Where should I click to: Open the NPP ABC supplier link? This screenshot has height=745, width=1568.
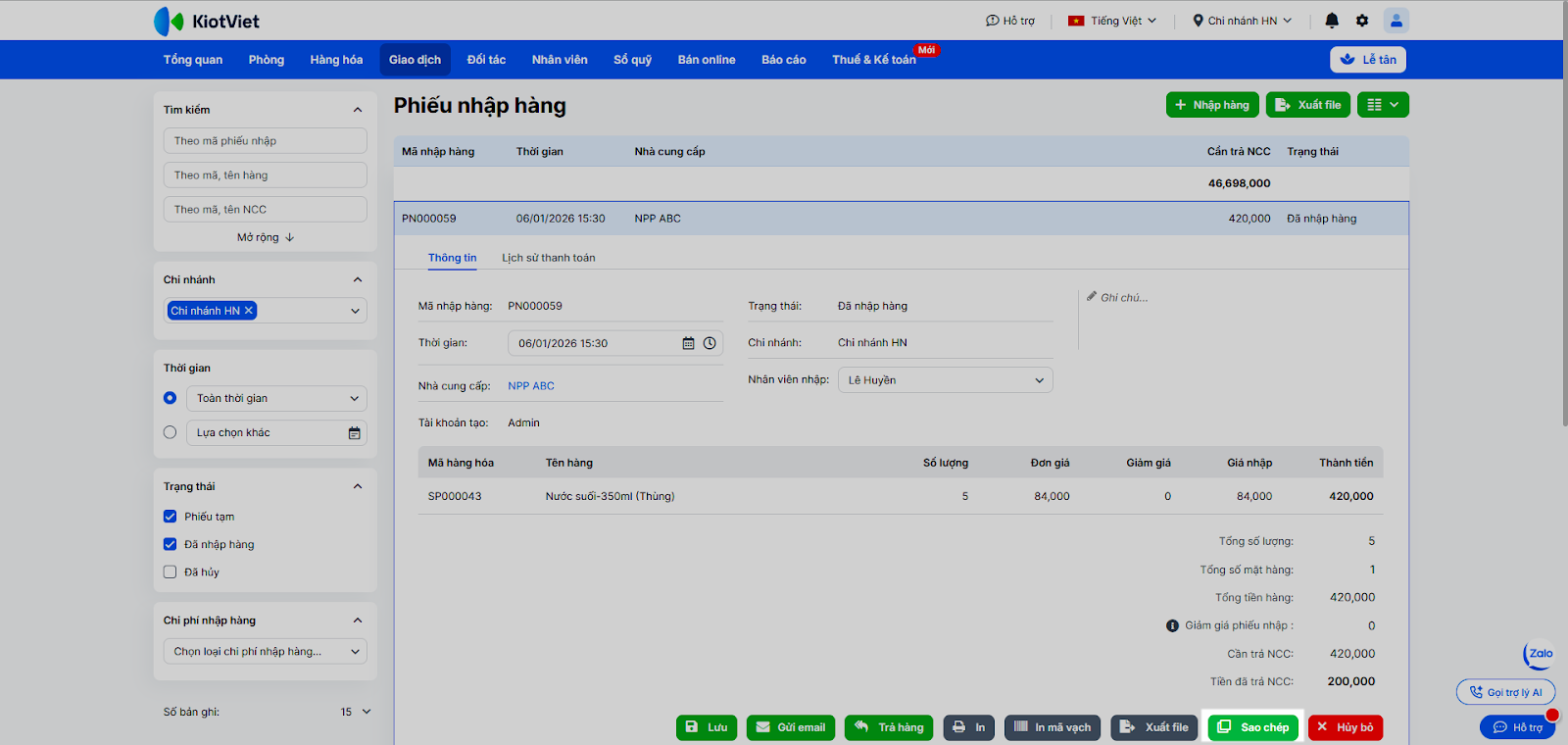click(x=531, y=386)
